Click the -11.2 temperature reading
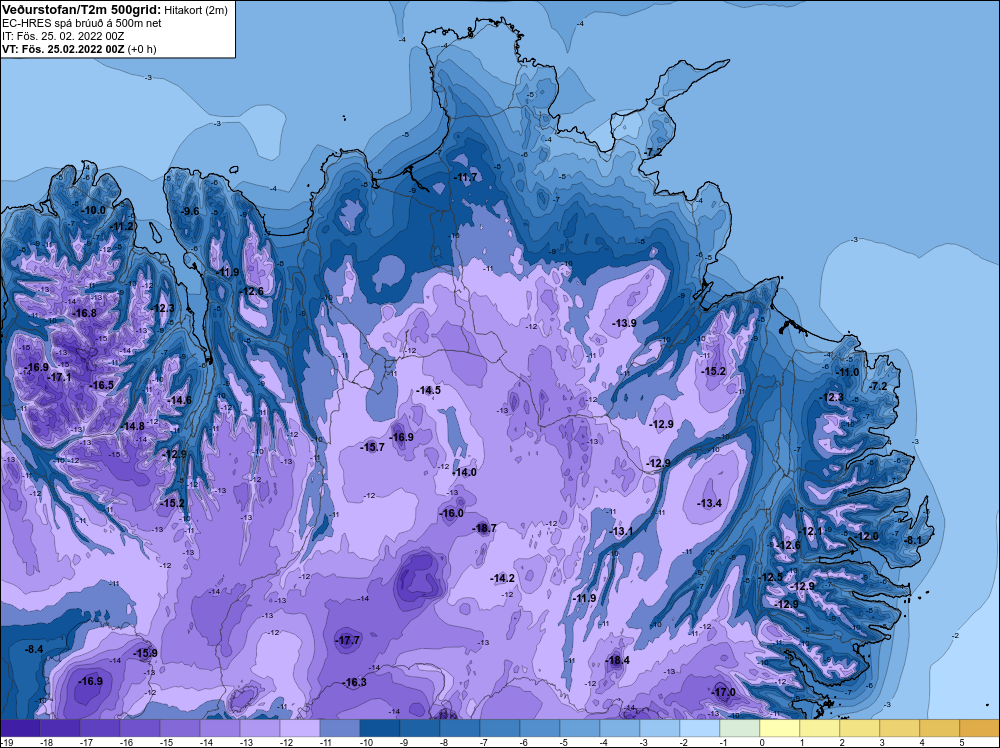This screenshot has height=748, width=1000. click(x=122, y=226)
